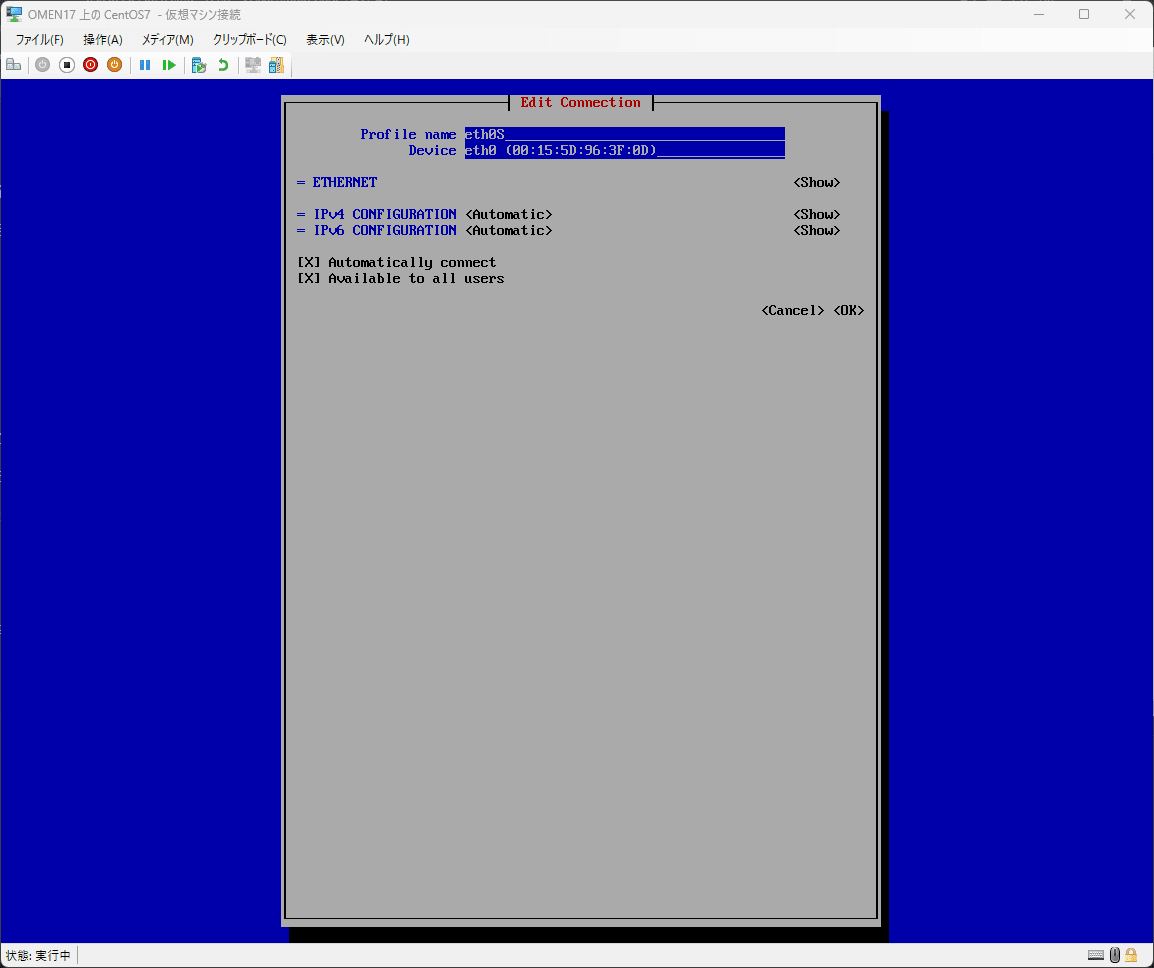Click the Device label text
This screenshot has width=1154, height=968.
coord(433,151)
